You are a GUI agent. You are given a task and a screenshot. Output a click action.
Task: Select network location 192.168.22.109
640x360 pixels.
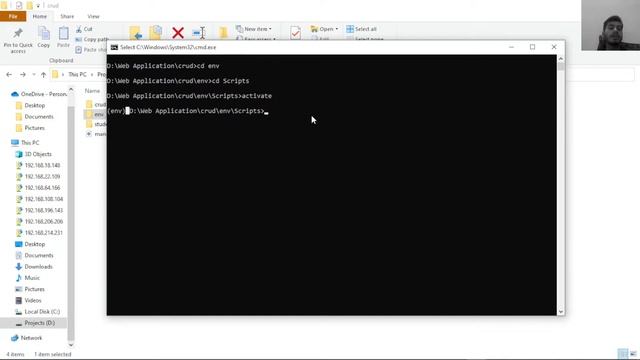pyautogui.click(x=38, y=177)
